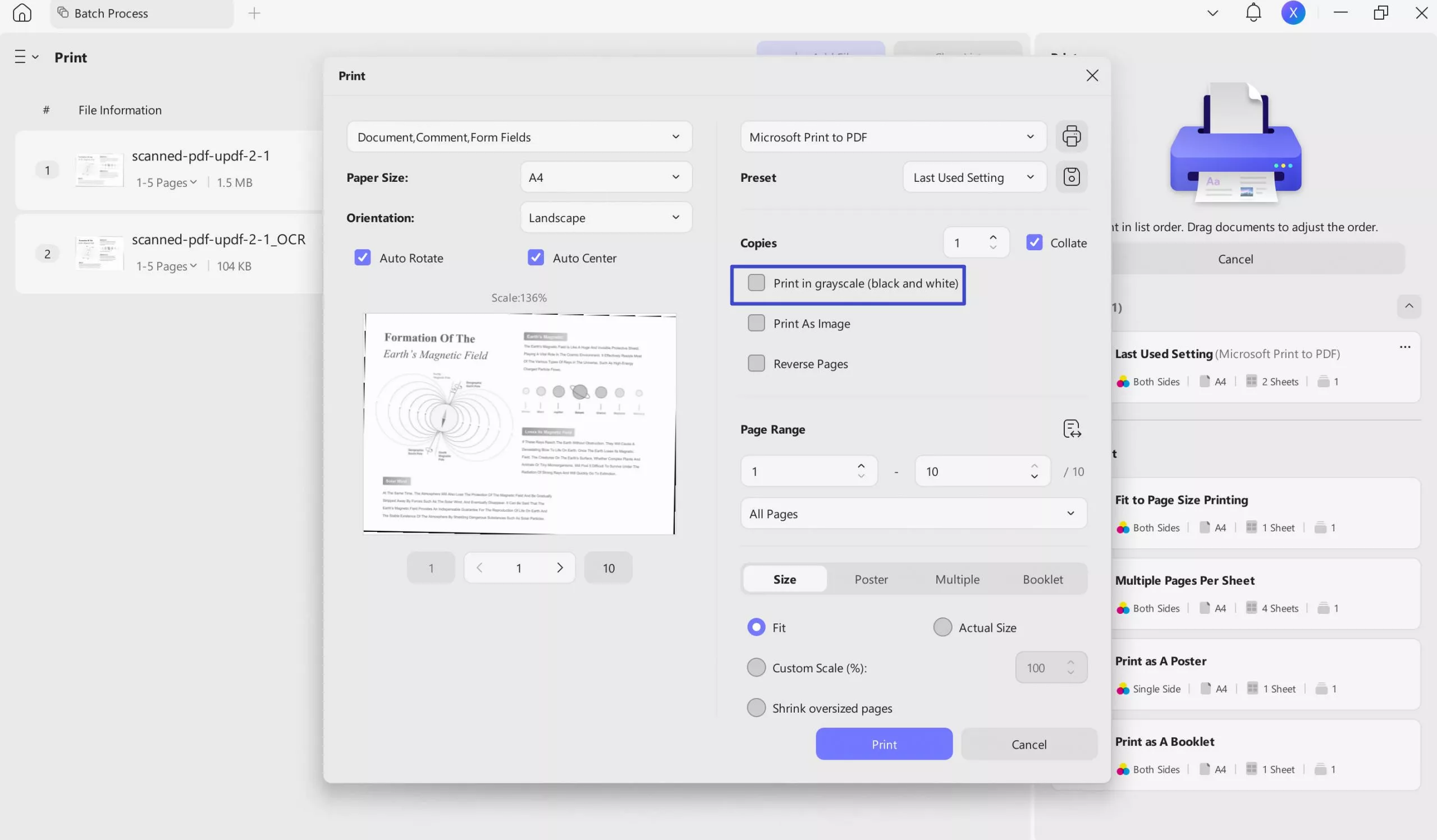Open the All Pages dropdown
1437x840 pixels.
tap(913, 513)
